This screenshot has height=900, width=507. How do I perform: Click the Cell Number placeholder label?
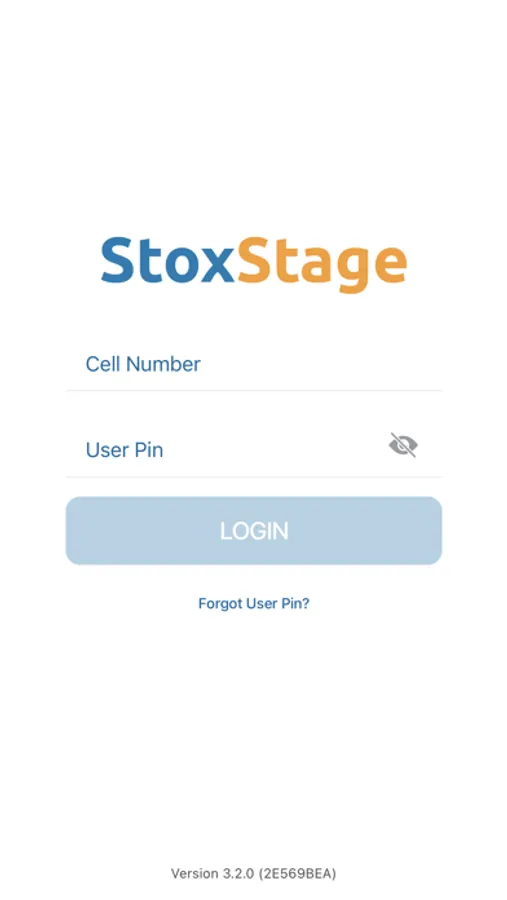tap(143, 364)
